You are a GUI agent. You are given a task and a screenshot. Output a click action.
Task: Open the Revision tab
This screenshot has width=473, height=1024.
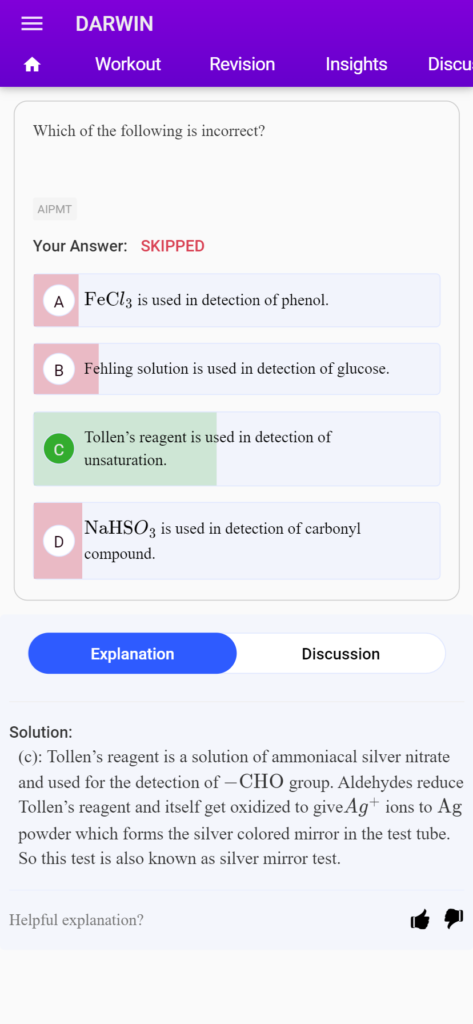coord(242,64)
